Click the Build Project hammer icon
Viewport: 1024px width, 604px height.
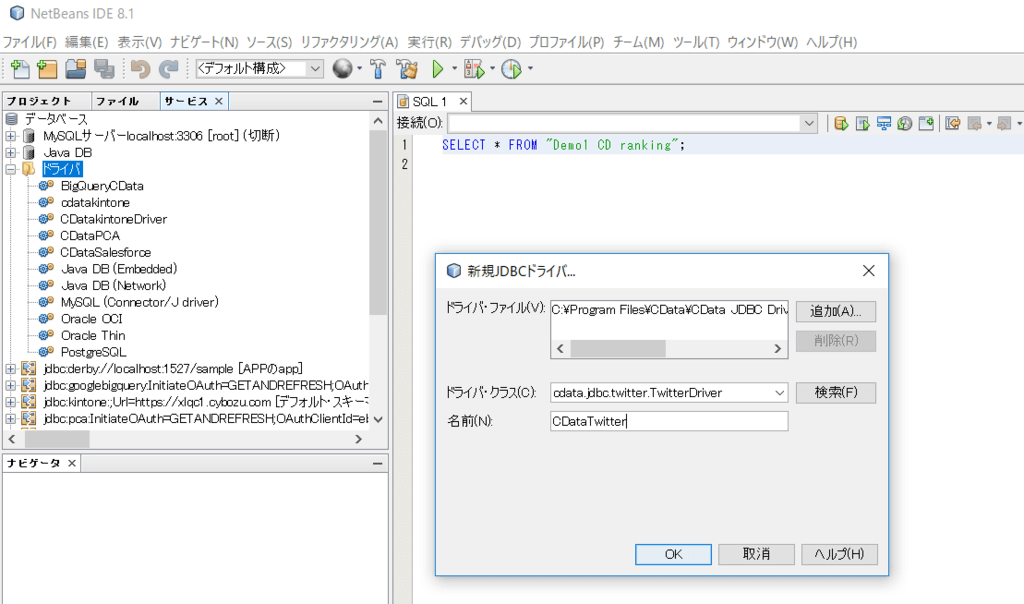[x=378, y=69]
